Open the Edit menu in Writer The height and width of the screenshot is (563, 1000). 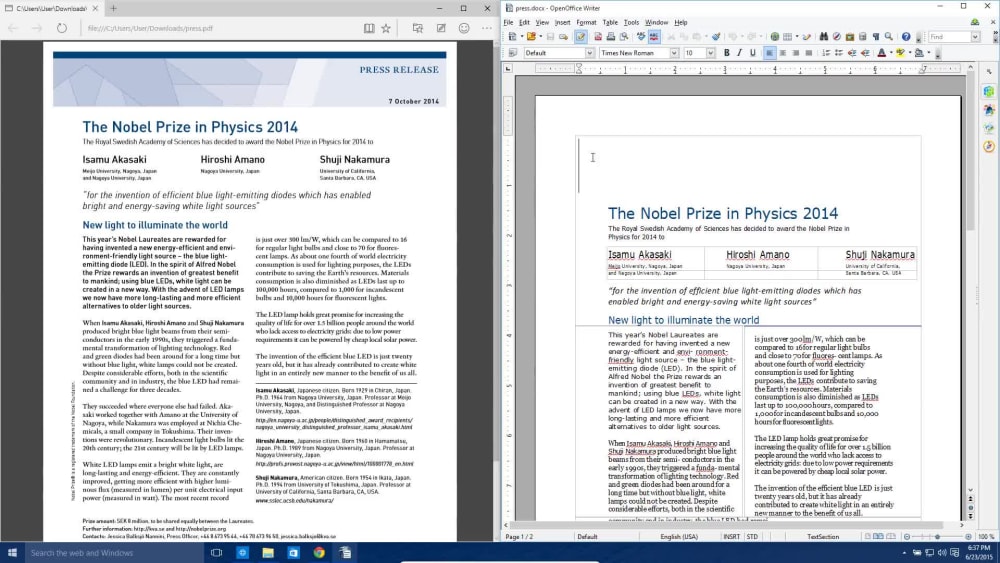click(x=524, y=22)
